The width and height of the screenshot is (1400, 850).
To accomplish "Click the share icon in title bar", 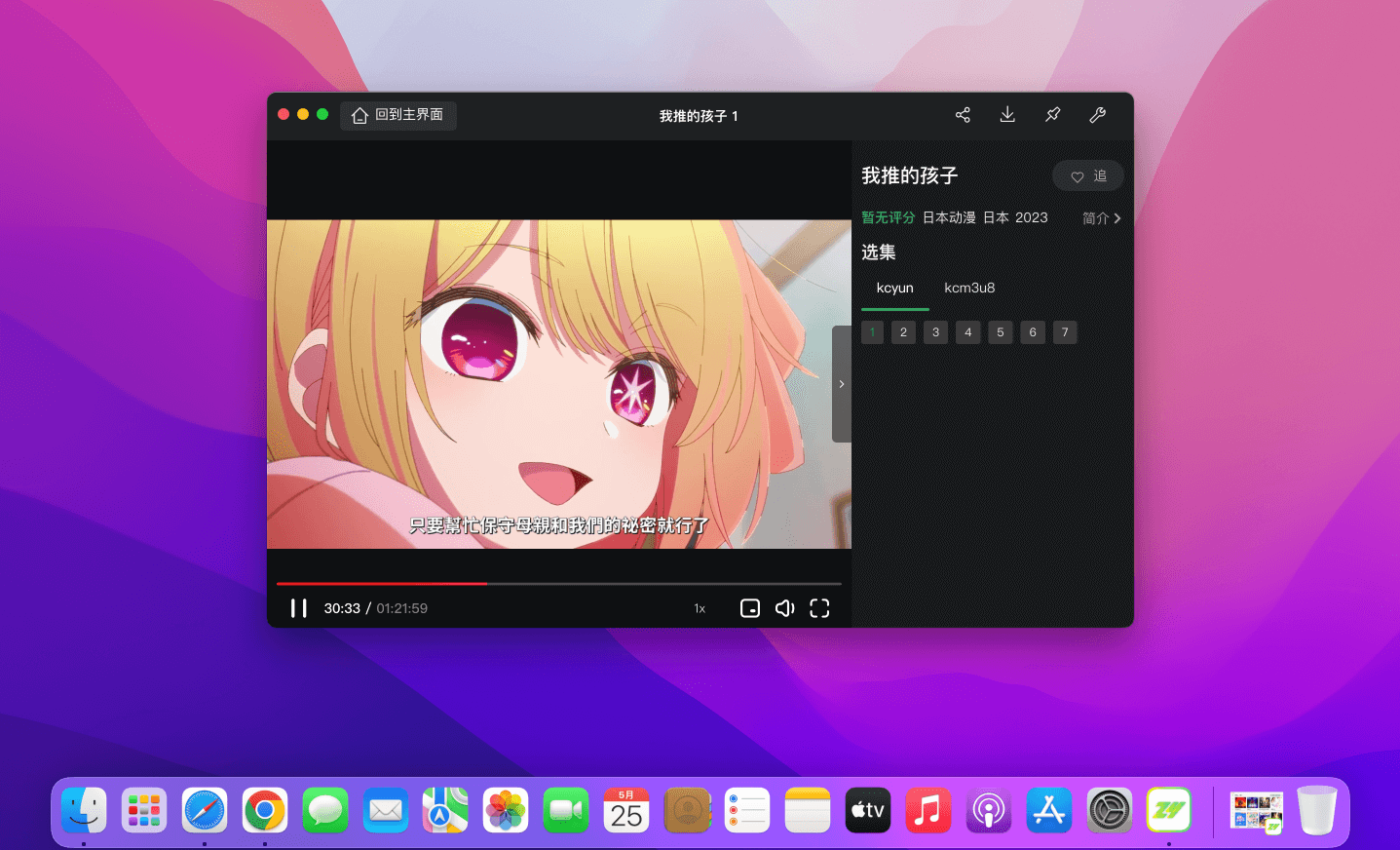I will click(x=963, y=115).
